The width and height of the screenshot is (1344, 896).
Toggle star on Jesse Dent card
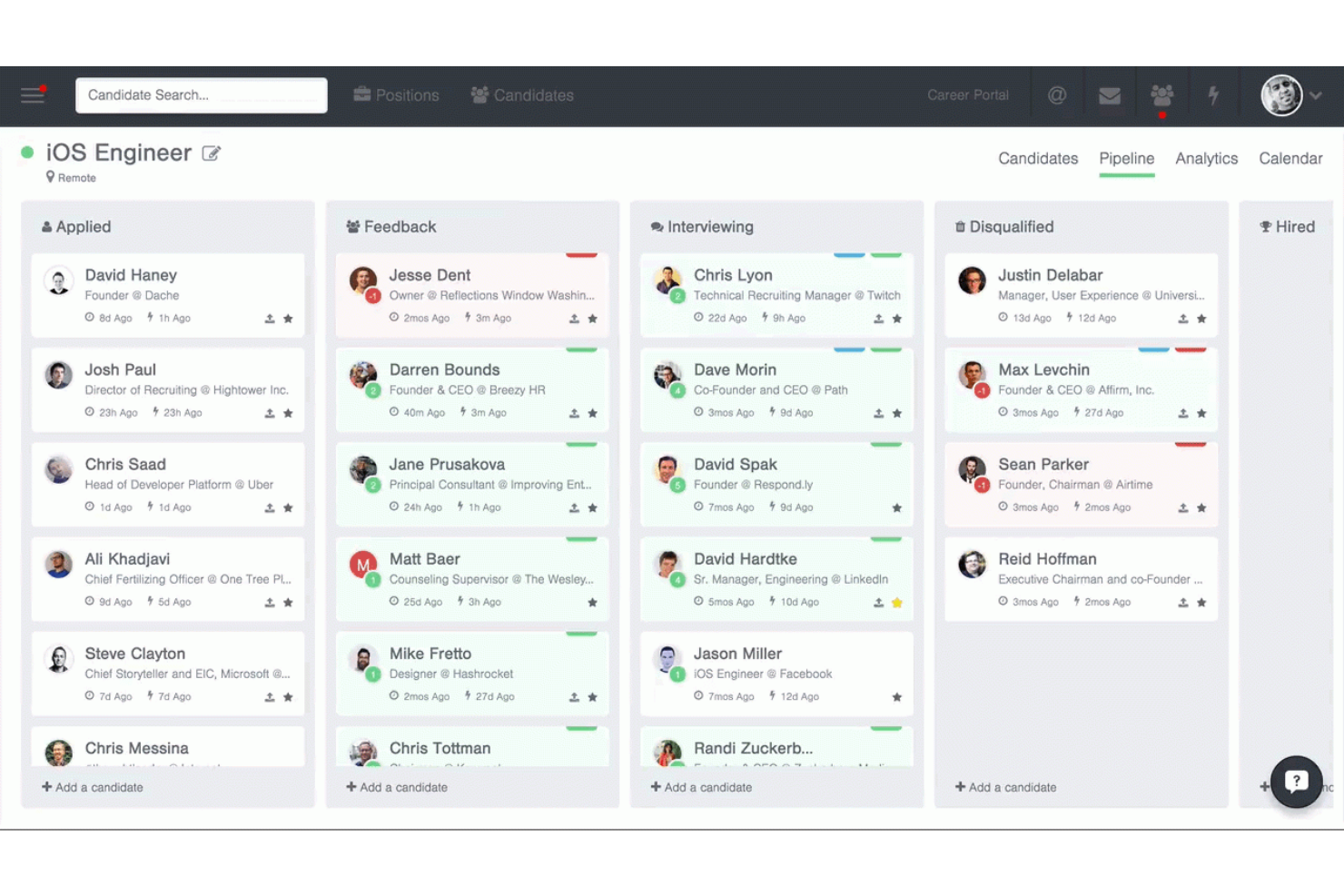coord(592,319)
